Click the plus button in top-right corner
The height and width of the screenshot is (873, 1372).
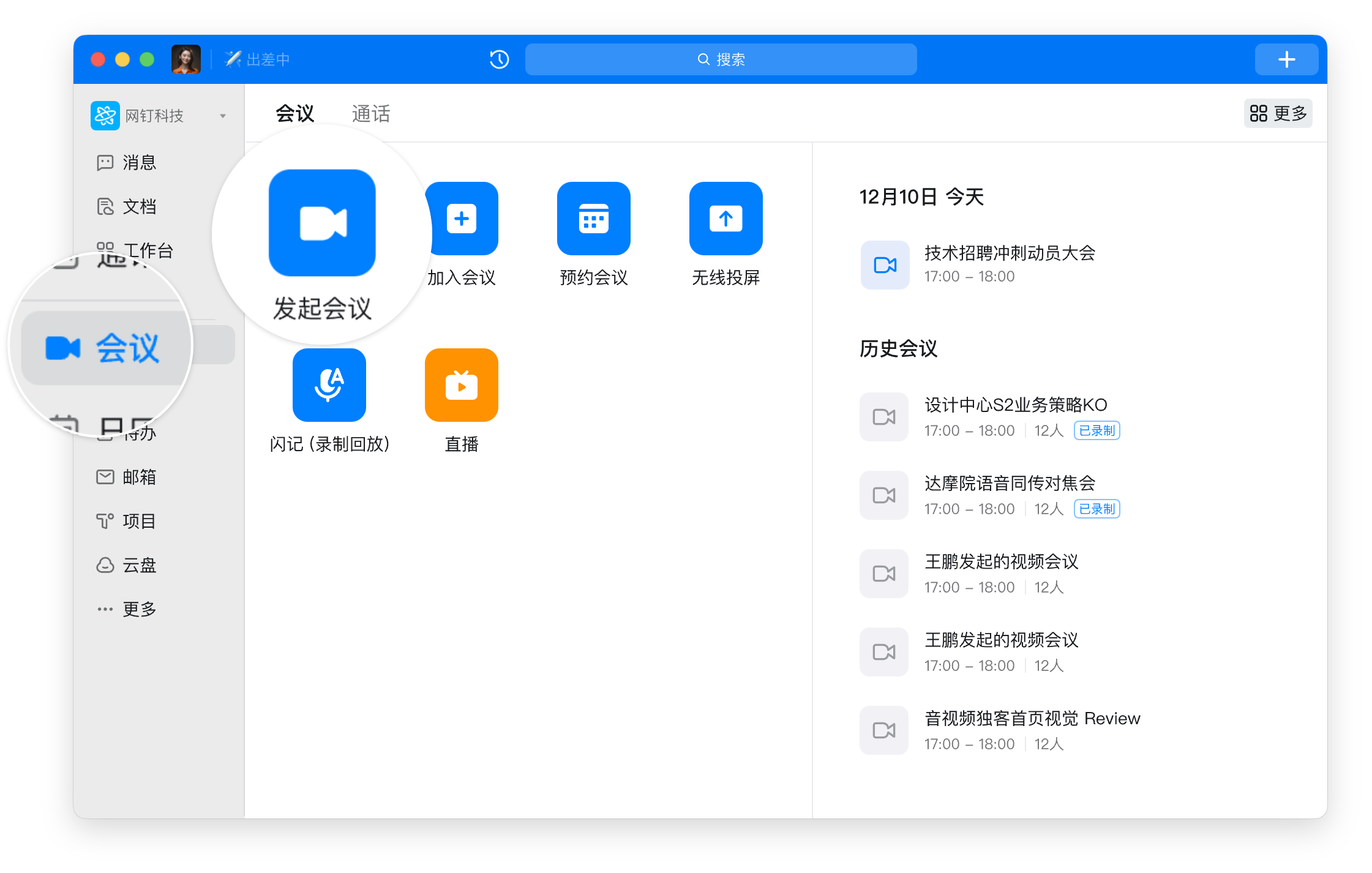(x=1286, y=59)
